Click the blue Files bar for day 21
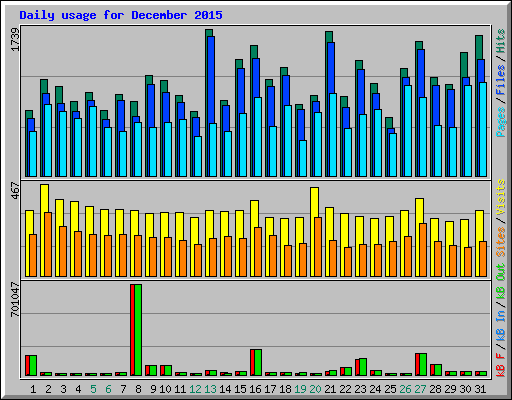The height and width of the screenshot is (400, 512). click(x=331, y=68)
